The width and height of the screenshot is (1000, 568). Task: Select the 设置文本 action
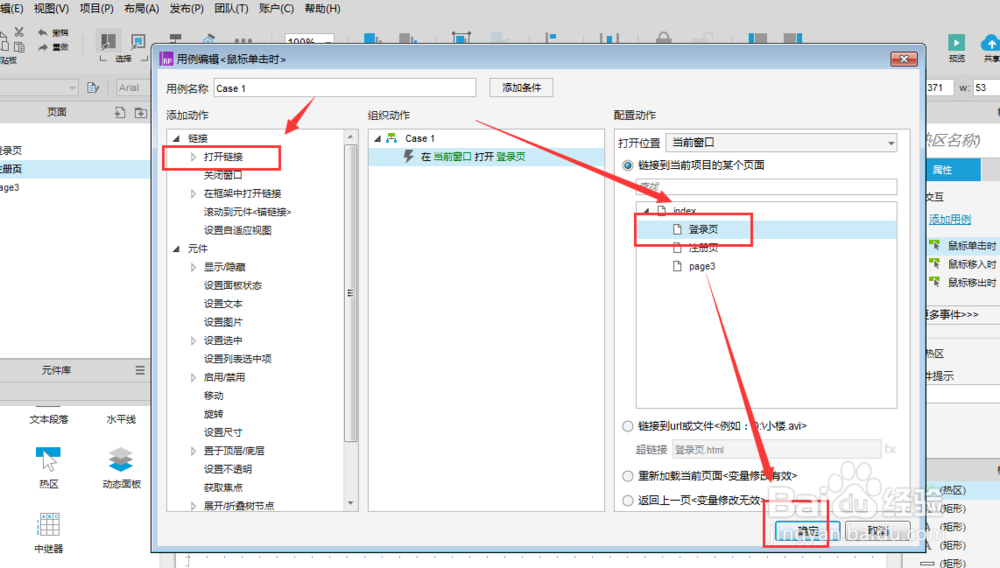[x=223, y=304]
